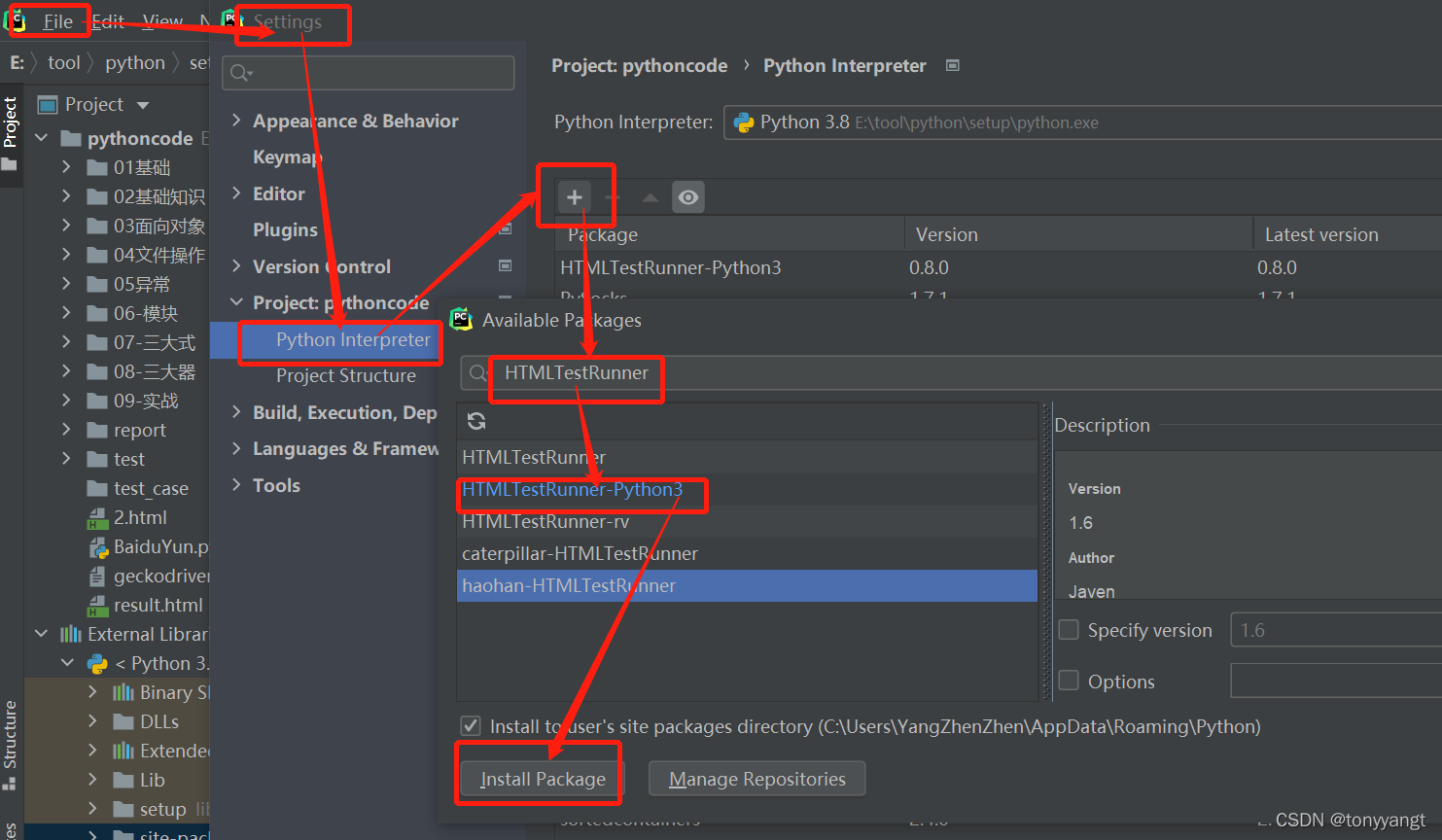Select Project Structure settings page
Image resolution: width=1442 pixels, height=840 pixels.
click(x=346, y=375)
